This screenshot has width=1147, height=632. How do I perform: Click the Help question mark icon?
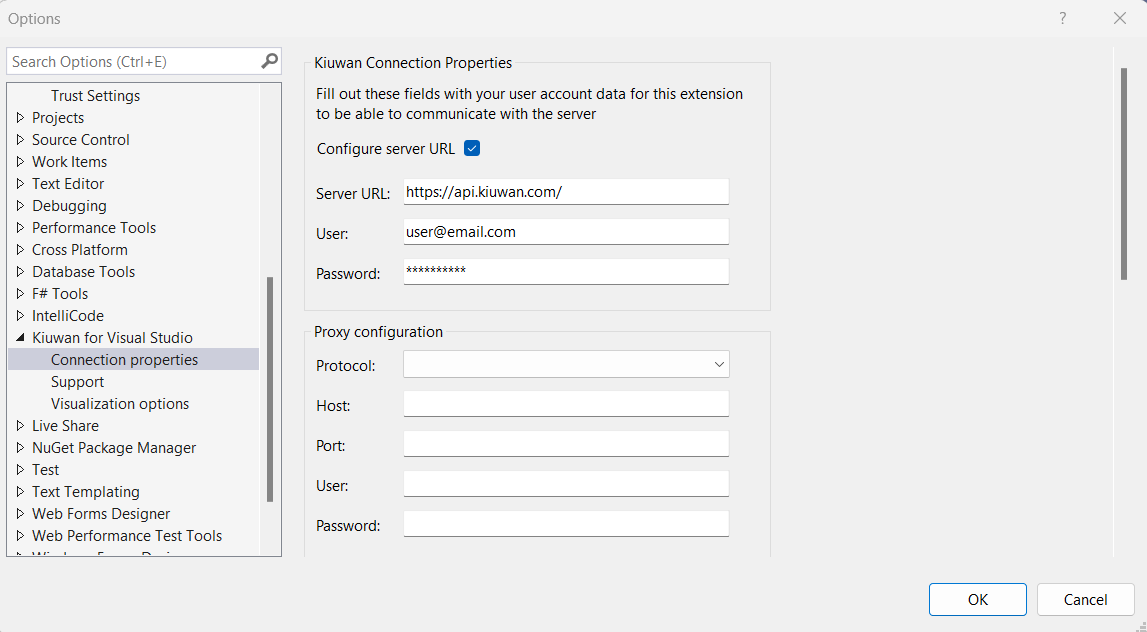click(1062, 18)
